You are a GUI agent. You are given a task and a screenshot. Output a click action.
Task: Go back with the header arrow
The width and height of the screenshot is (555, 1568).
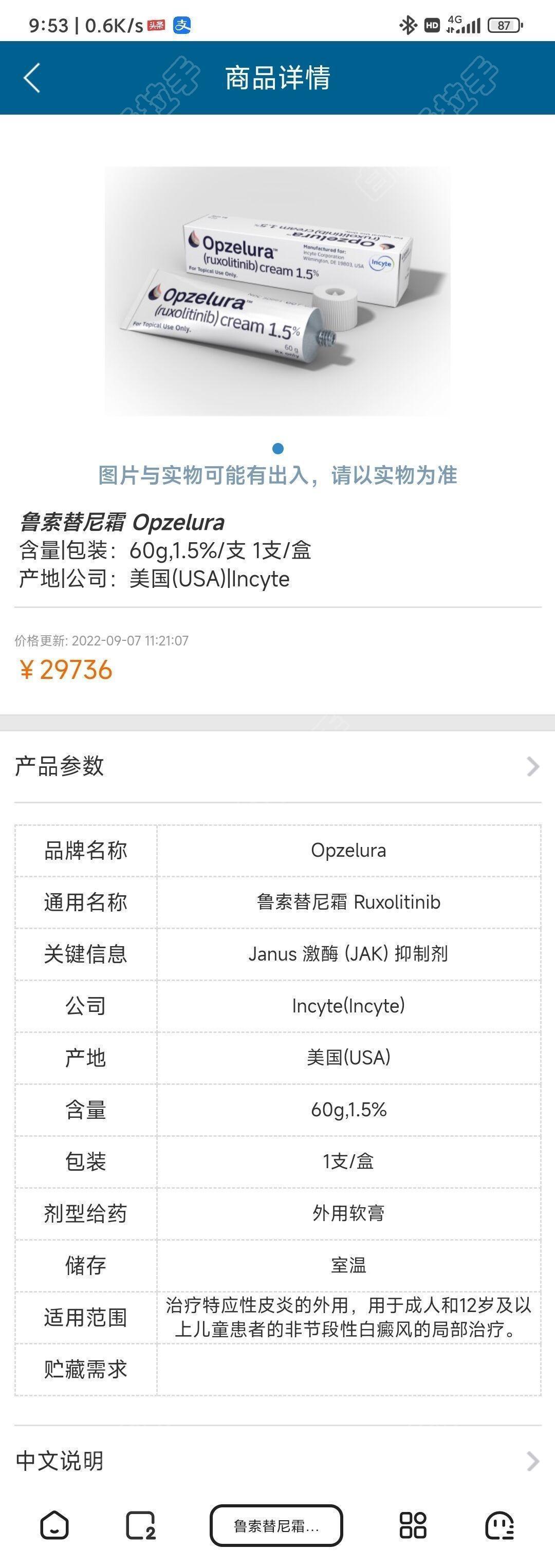32,78
